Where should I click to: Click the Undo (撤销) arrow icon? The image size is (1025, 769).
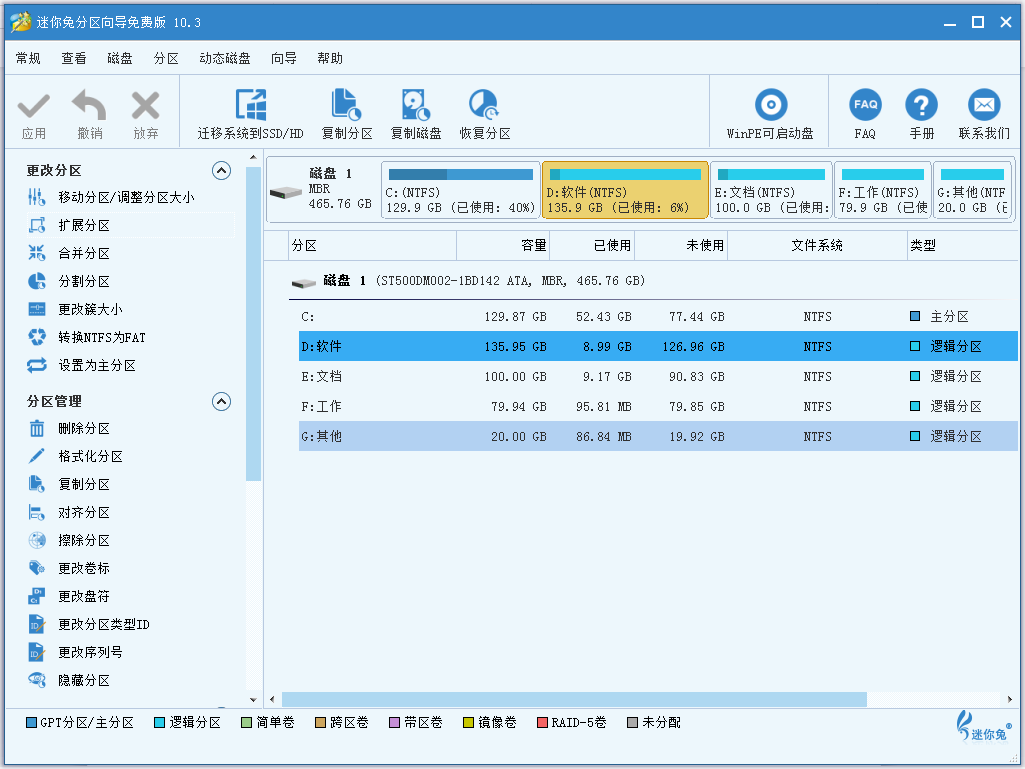pyautogui.click(x=90, y=105)
